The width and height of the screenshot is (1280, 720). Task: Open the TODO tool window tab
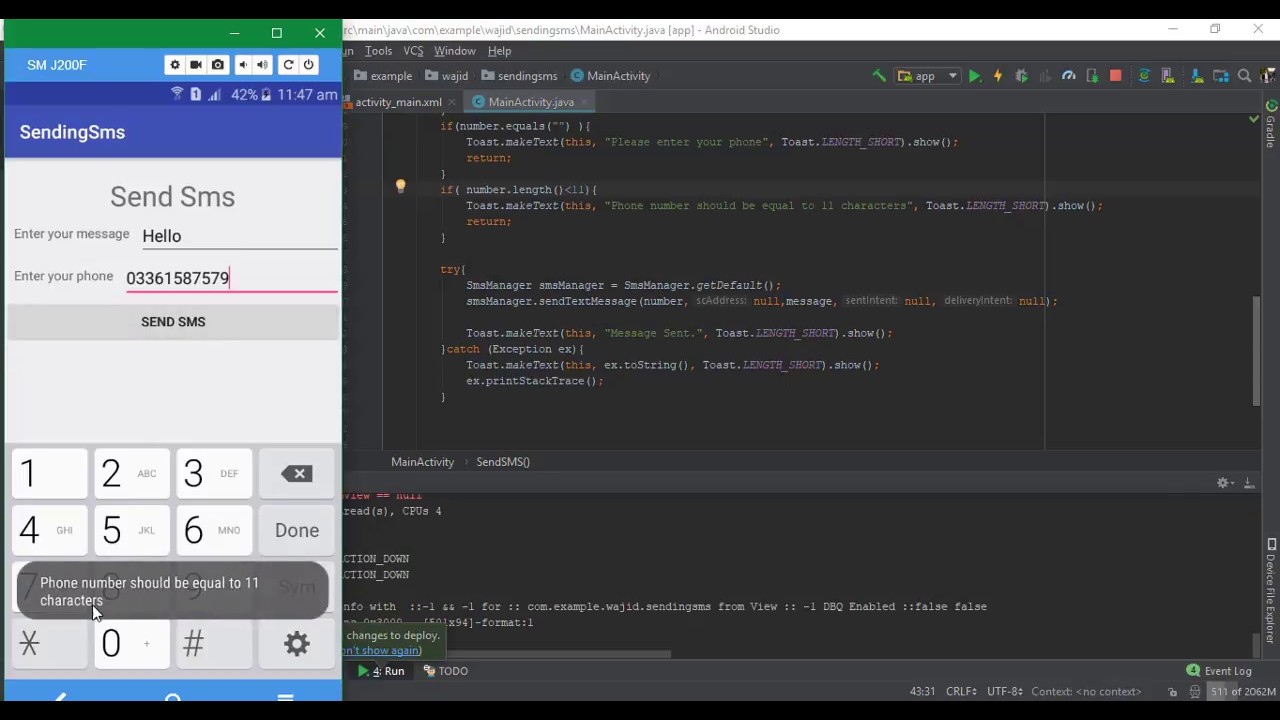[x=445, y=671]
